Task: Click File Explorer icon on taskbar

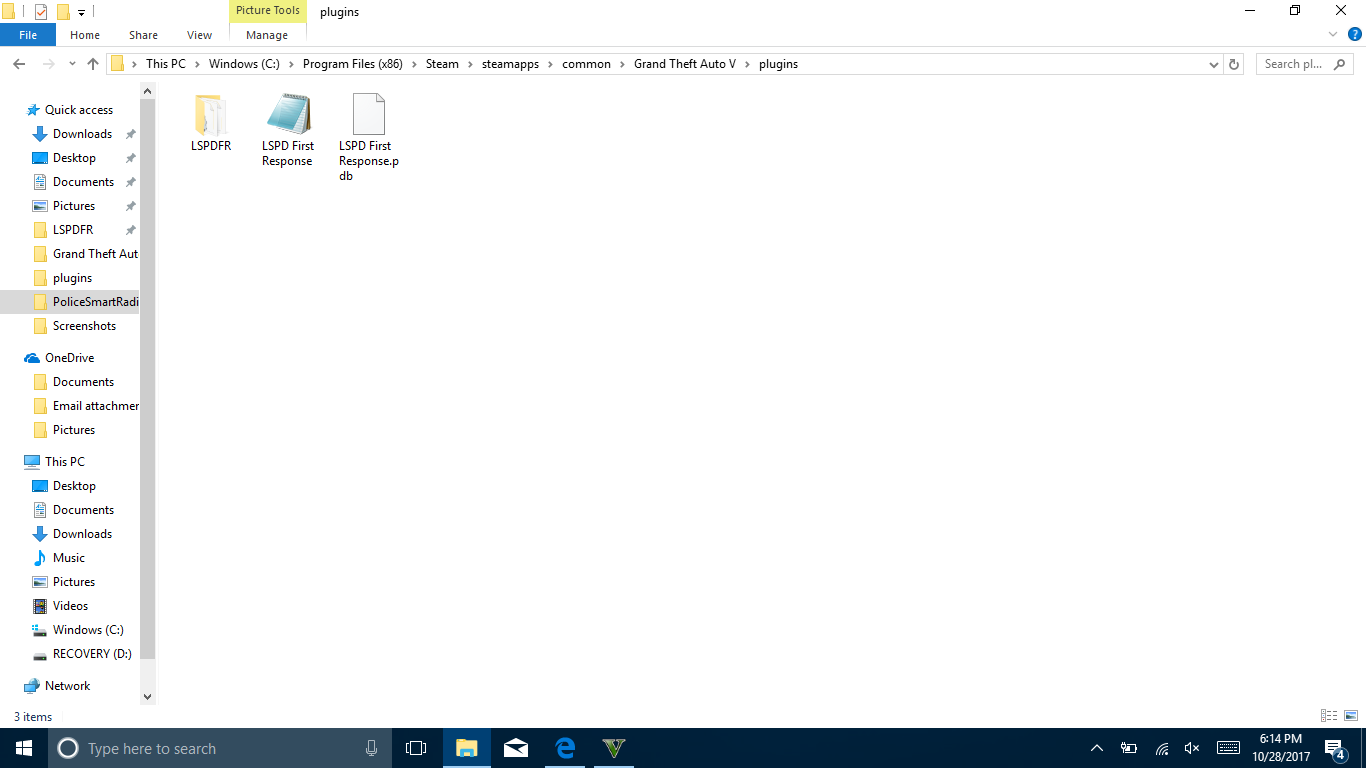Action: 467,748
